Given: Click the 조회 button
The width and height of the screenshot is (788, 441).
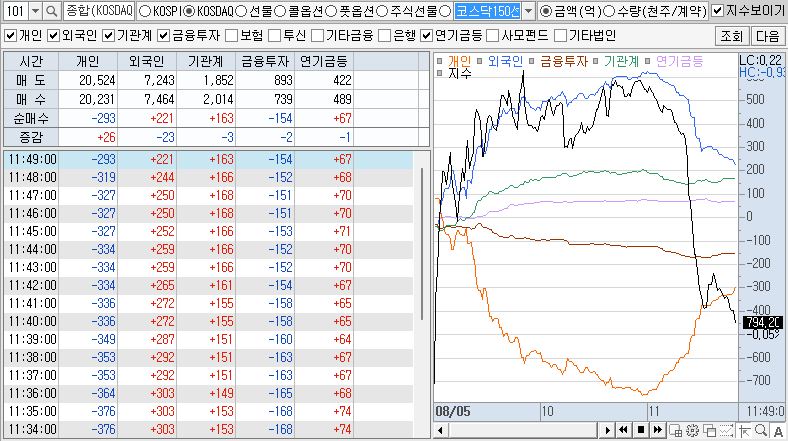Looking at the screenshot, I should tap(732, 36).
